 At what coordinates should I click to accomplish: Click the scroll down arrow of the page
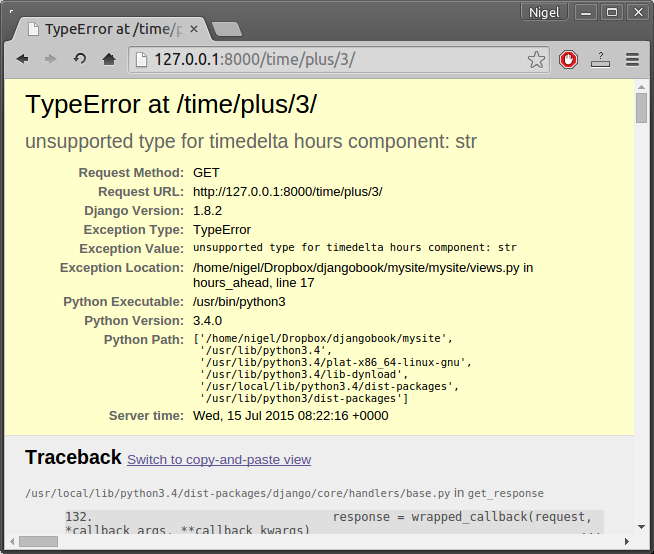(x=641, y=527)
